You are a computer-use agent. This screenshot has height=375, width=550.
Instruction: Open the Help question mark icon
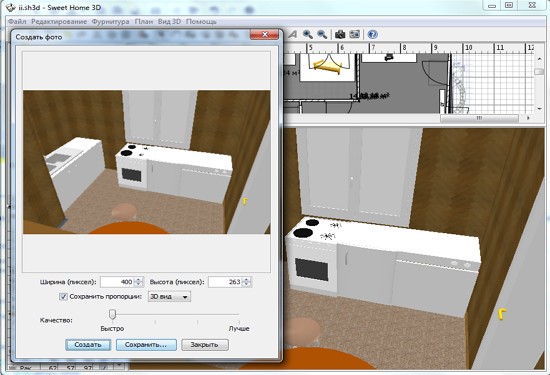coord(373,34)
